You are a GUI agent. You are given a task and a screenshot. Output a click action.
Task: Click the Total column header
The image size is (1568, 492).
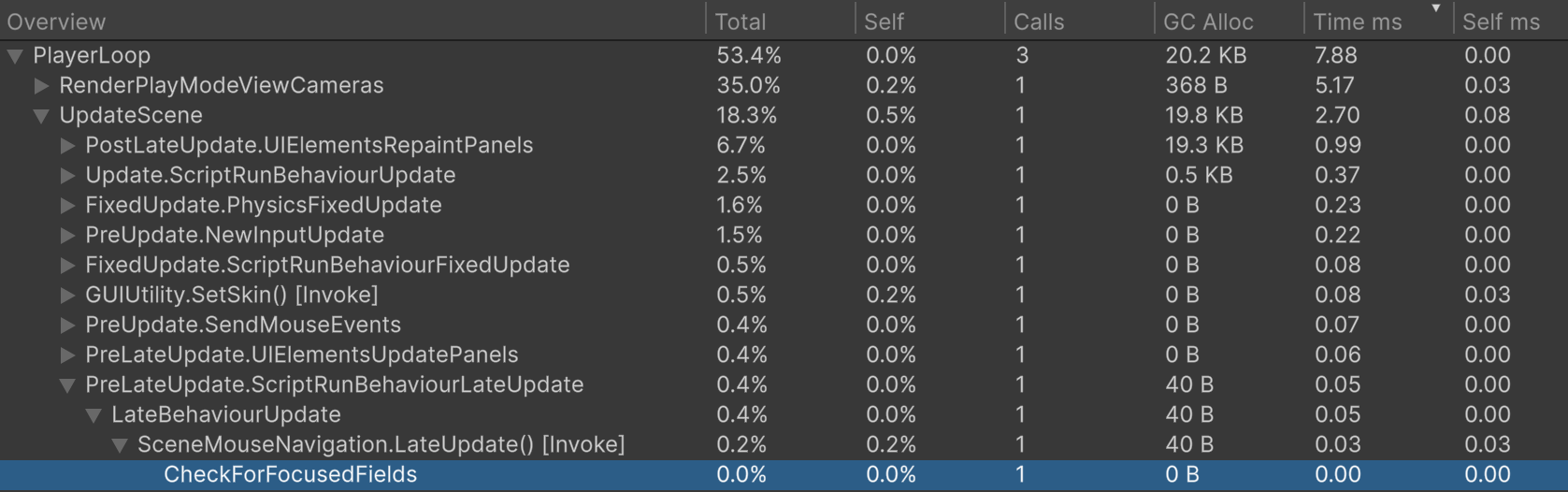point(741,22)
